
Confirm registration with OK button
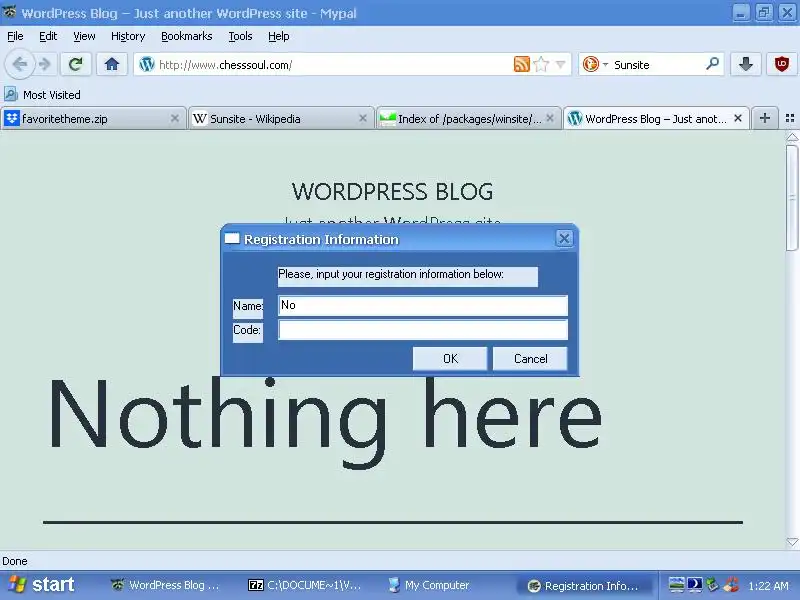point(450,359)
